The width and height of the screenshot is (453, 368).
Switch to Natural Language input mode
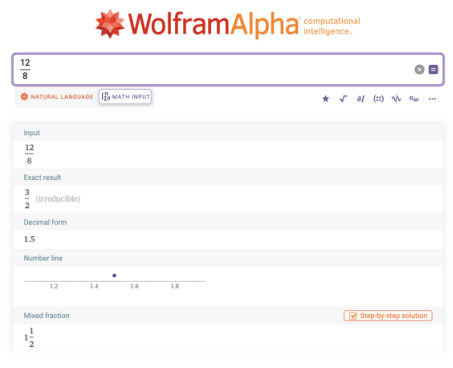tap(57, 97)
